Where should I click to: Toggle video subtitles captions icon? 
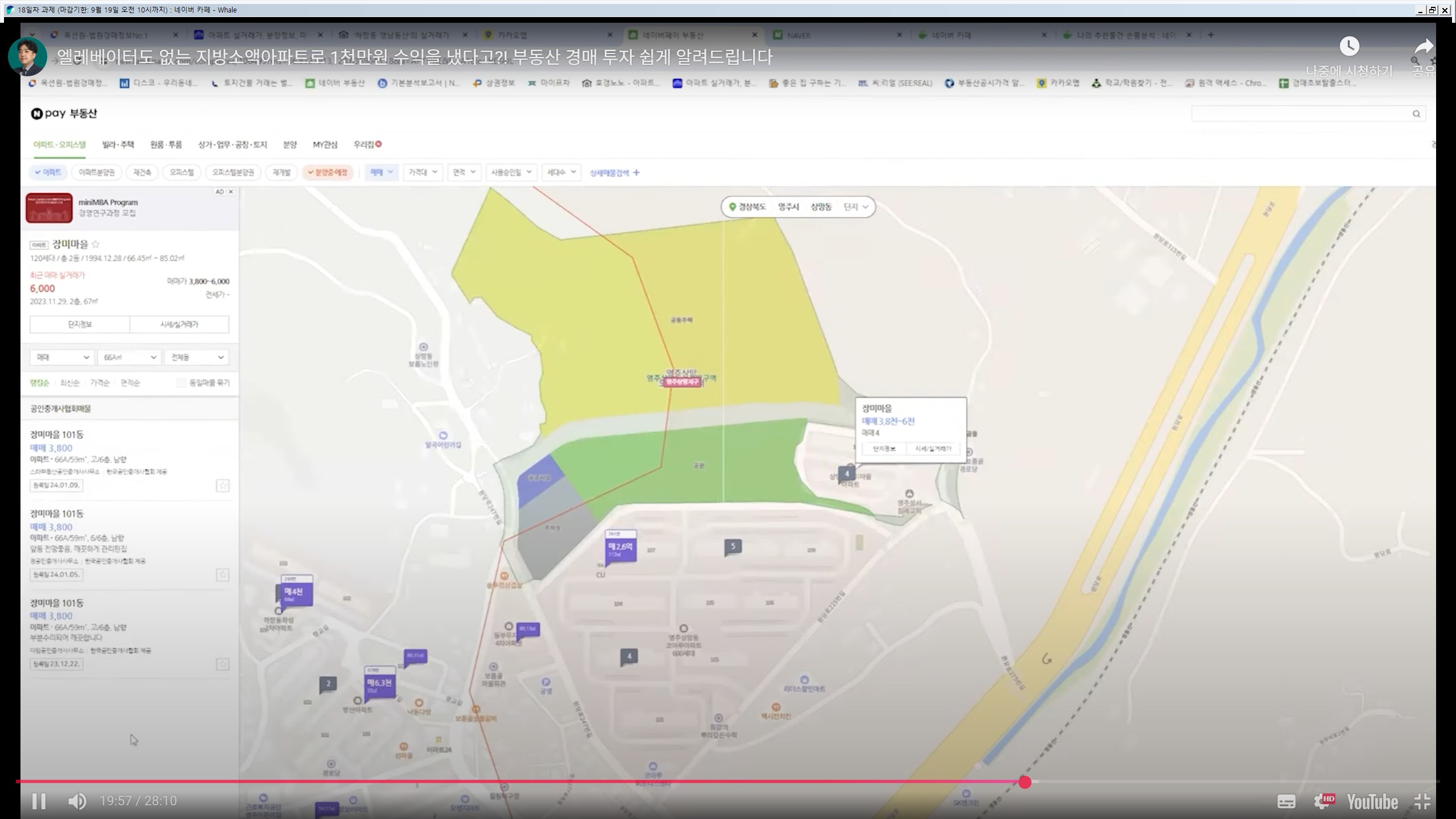pyautogui.click(x=1286, y=801)
